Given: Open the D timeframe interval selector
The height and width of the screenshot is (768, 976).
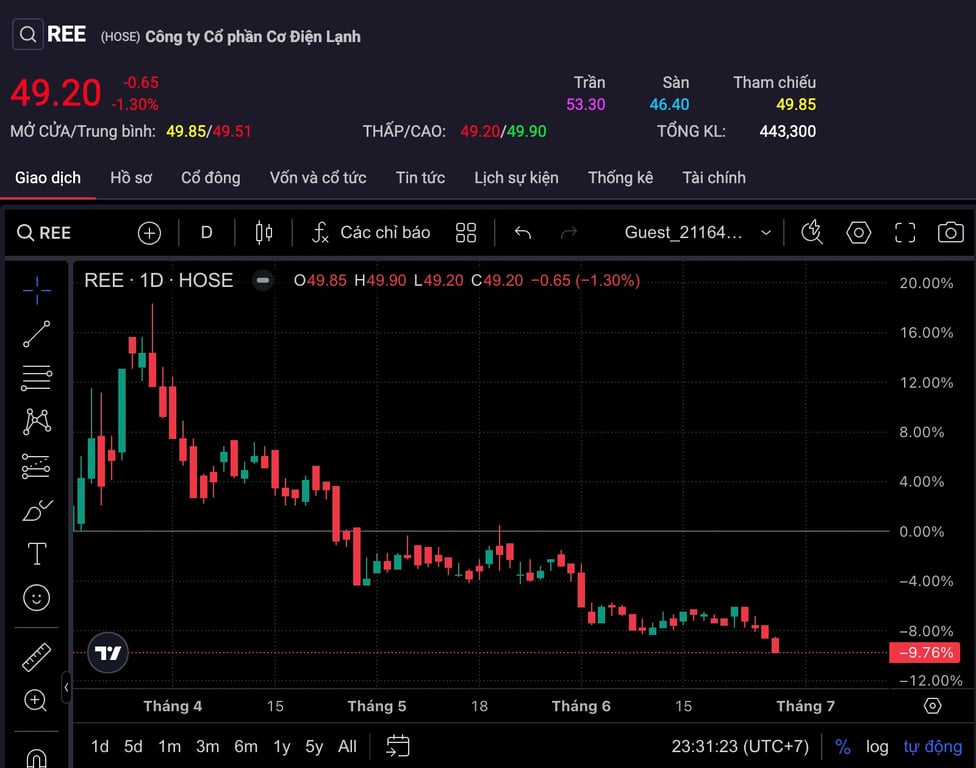Looking at the screenshot, I should (207, 233).
